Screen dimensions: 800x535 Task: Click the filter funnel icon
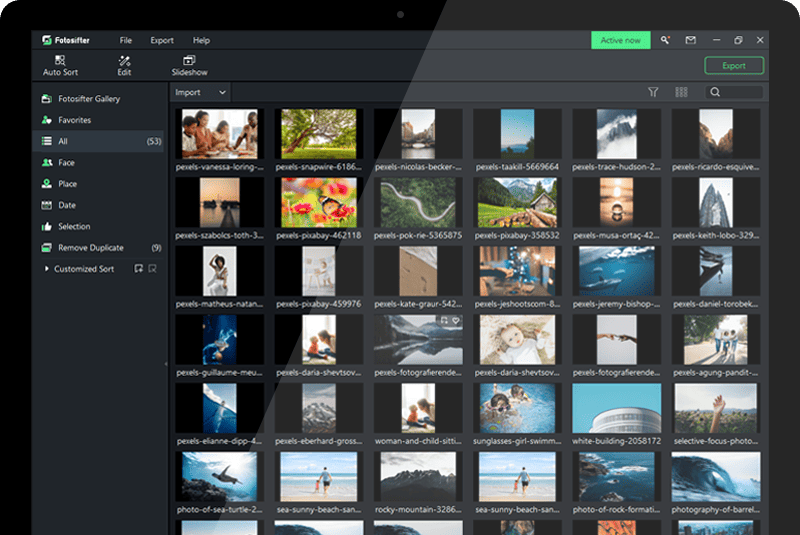click(653, 92)
